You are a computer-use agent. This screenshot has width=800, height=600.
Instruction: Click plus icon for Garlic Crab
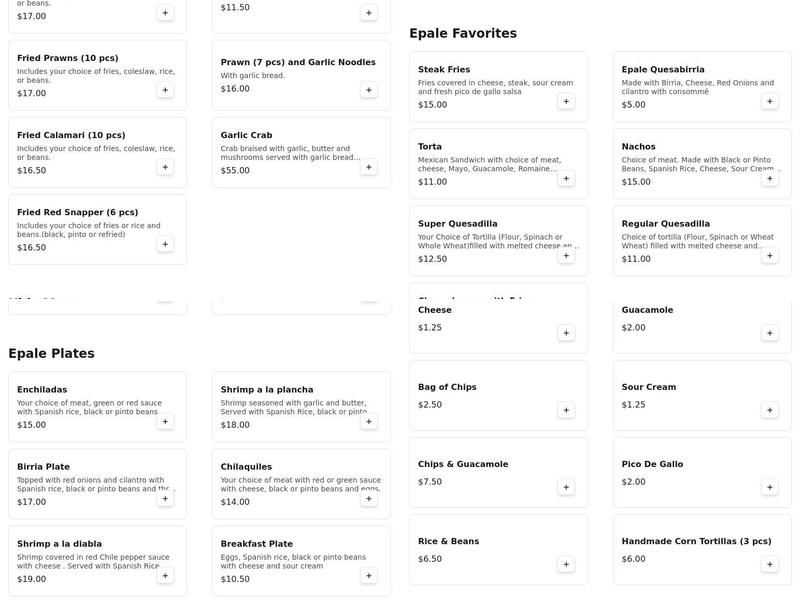[369, 167]
